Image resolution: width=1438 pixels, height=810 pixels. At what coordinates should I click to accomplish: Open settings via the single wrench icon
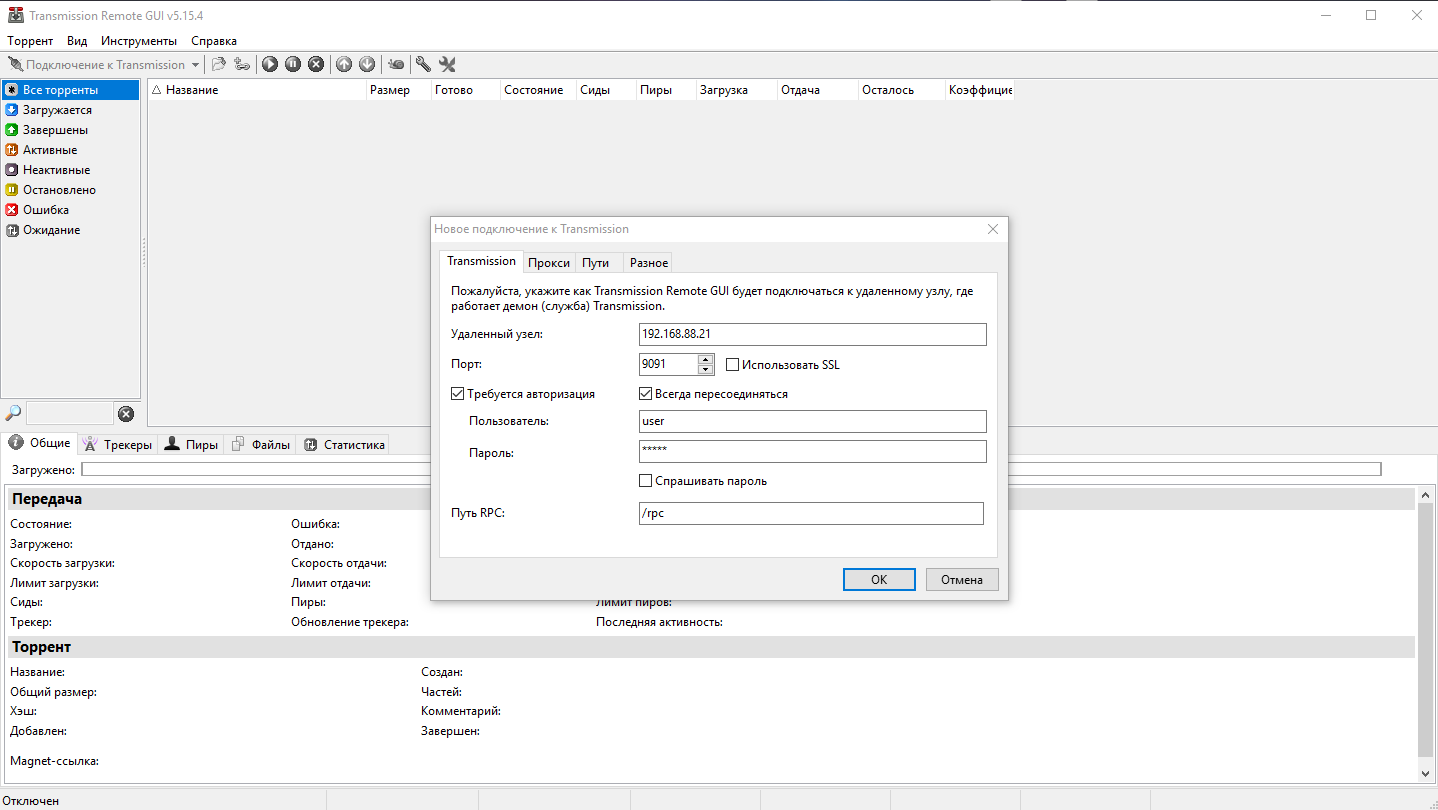point(423,64)
